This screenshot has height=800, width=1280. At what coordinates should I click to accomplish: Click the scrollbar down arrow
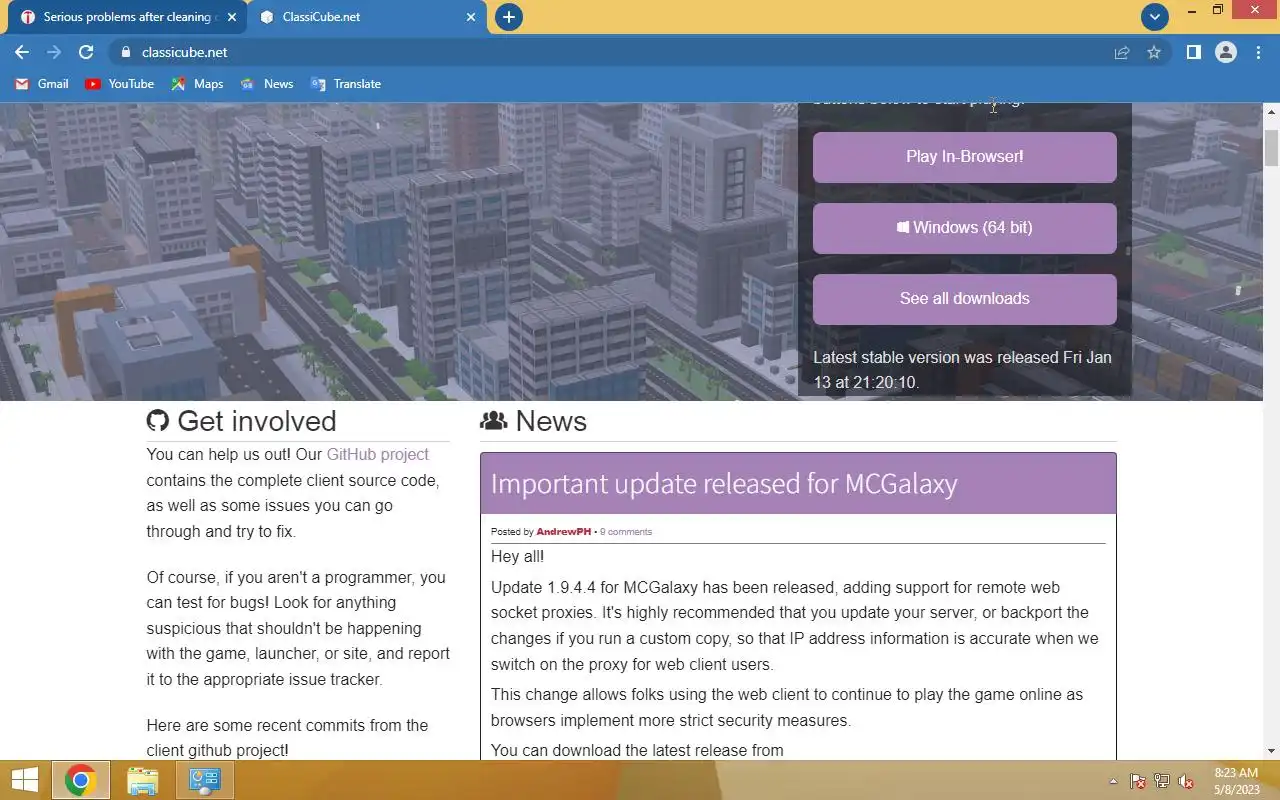point(1271,751)
